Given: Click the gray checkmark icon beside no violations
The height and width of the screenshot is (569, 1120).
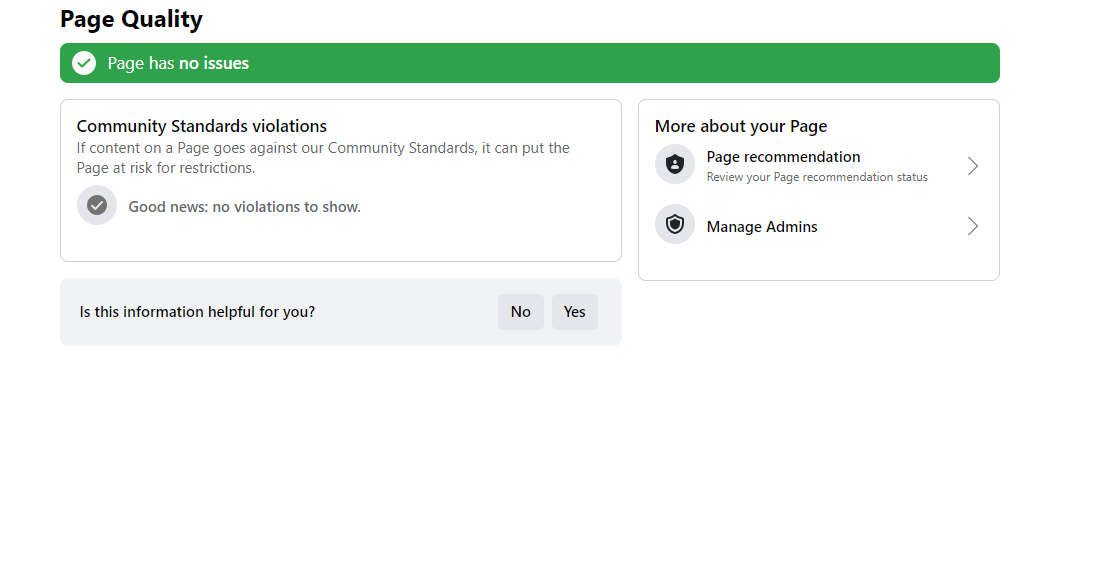Looking at the screenshot, I should tap(97, 206).
